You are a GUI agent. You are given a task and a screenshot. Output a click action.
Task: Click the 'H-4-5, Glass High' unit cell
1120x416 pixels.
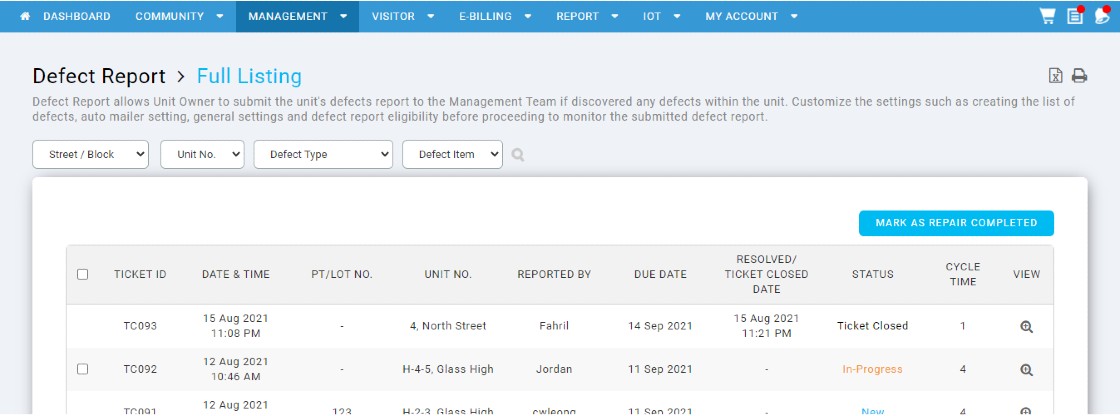448,370
